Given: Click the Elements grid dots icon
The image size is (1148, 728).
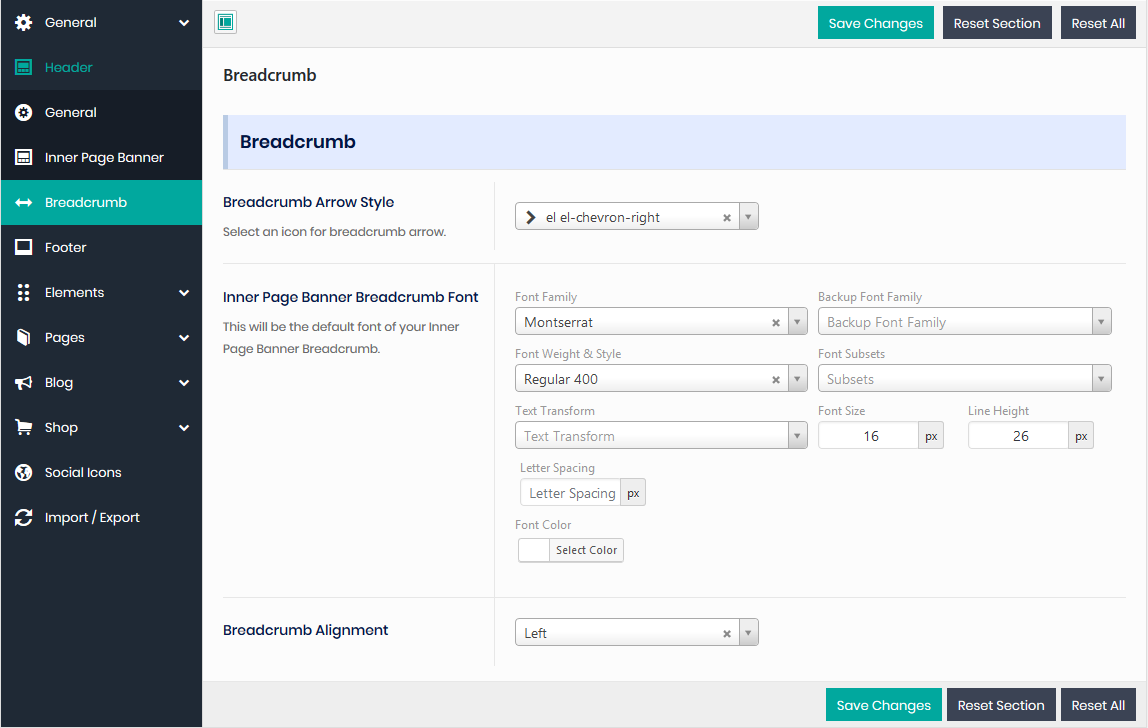Looking at the screenshot, I should [24, 292].
